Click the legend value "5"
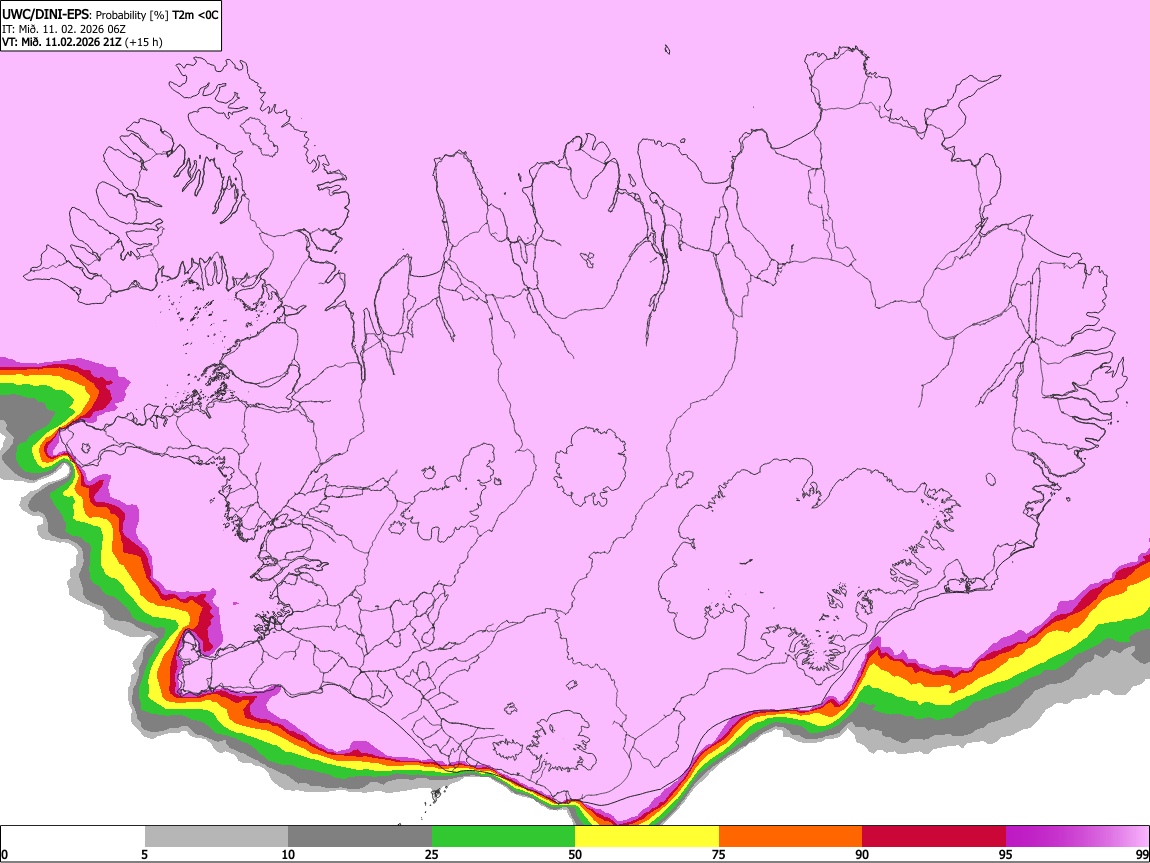Screen dimensions: 1150x863 tap(144, 855)
